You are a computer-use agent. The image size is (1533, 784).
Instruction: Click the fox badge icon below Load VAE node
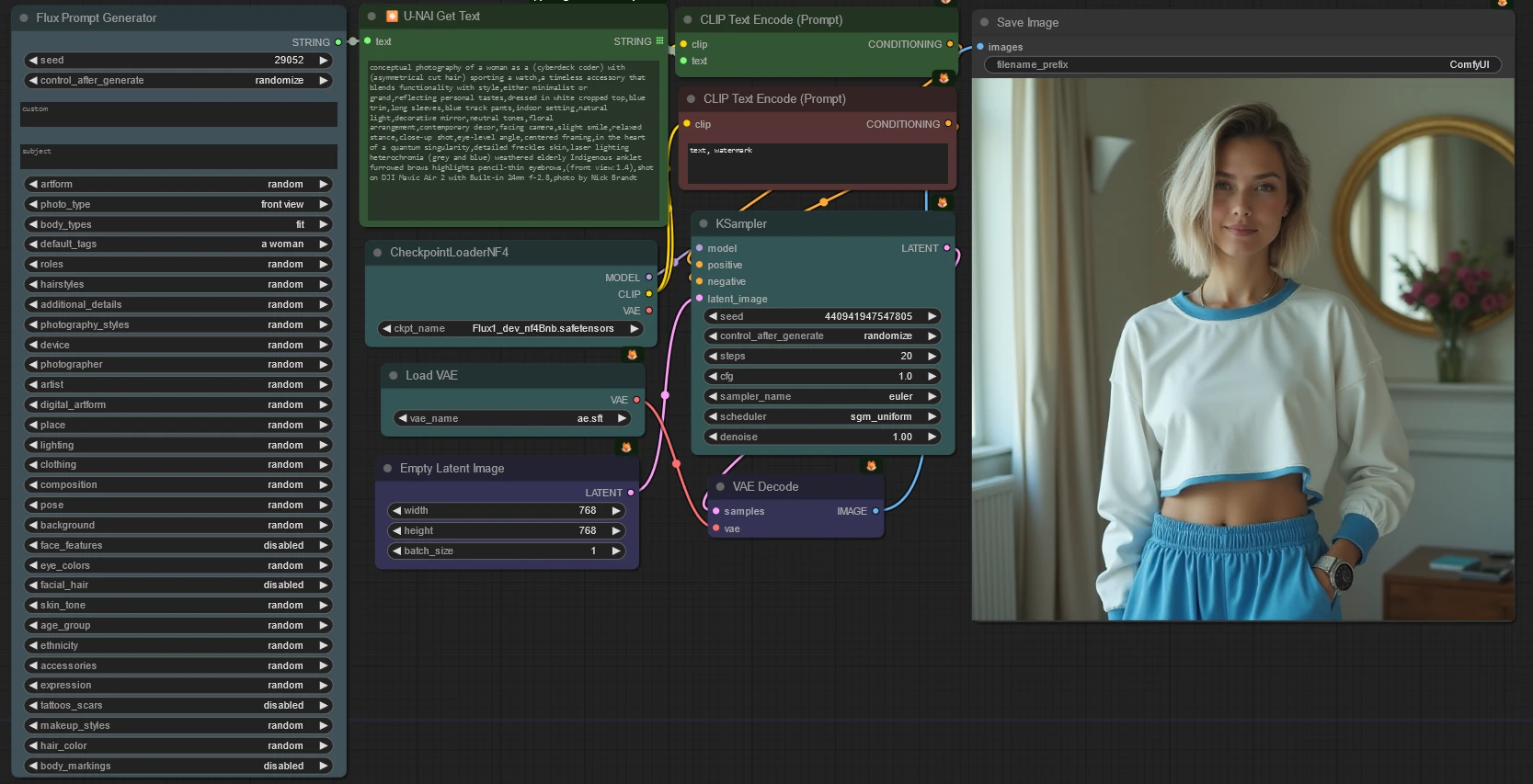[626, 448]
